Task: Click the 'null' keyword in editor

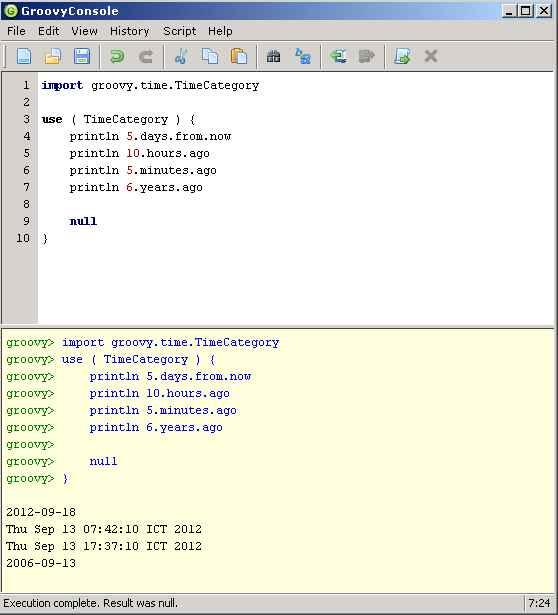Action: pos(83,221)
